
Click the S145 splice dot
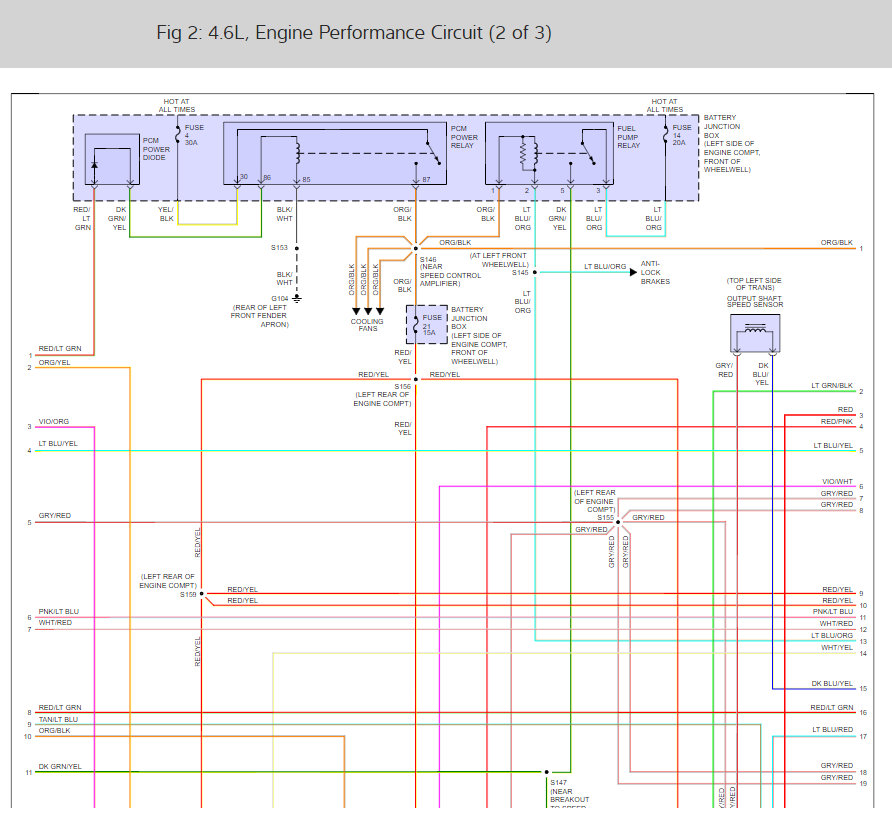[x=535, y=273]
